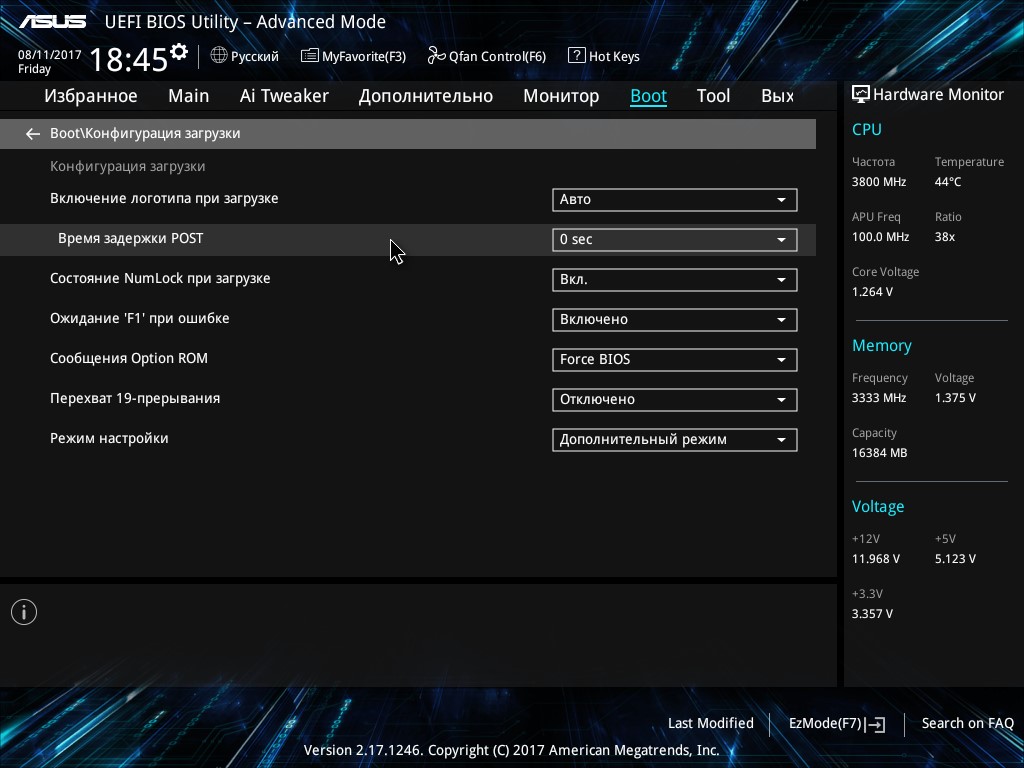Viewport: 1024px width, 768px height.
Task: Select Сообщения Option ROM label
Action: (x=129, y=359)
